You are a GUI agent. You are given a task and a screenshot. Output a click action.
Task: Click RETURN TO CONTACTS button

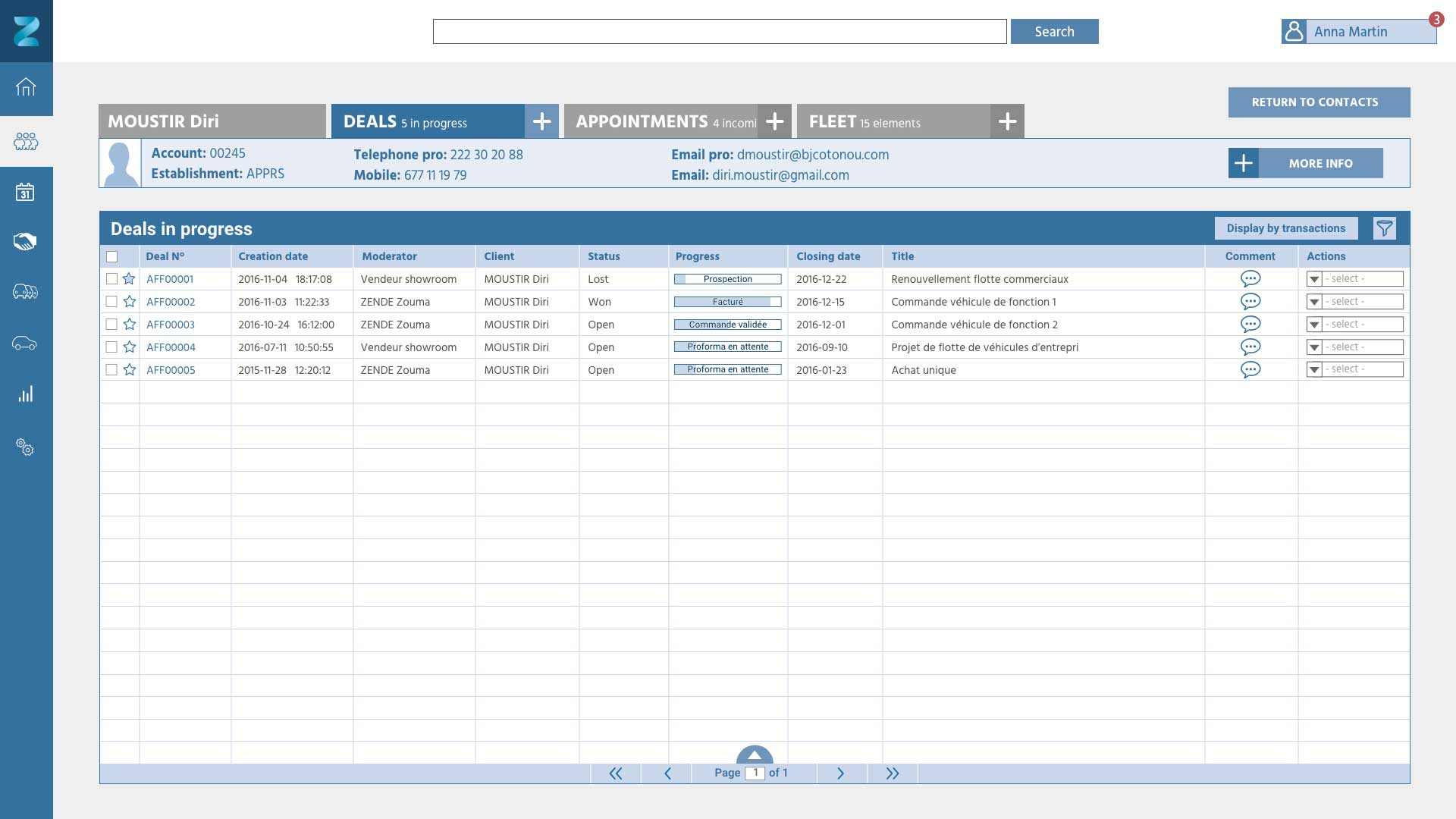click(1319, 102)
